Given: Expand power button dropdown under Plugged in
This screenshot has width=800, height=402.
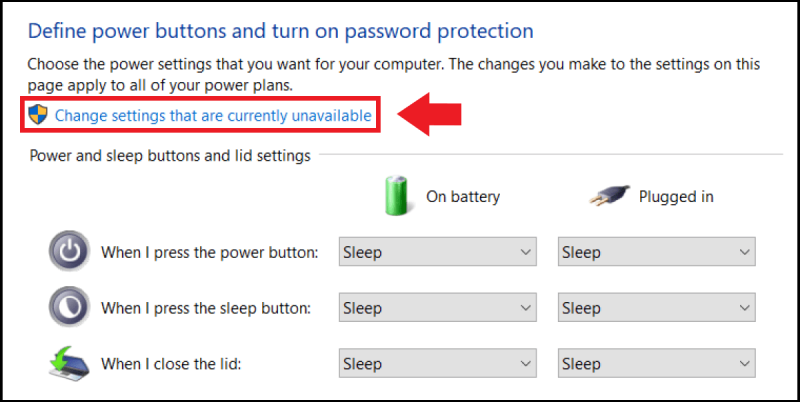Looking at the screenshot, I should click(x=657, y=252).
